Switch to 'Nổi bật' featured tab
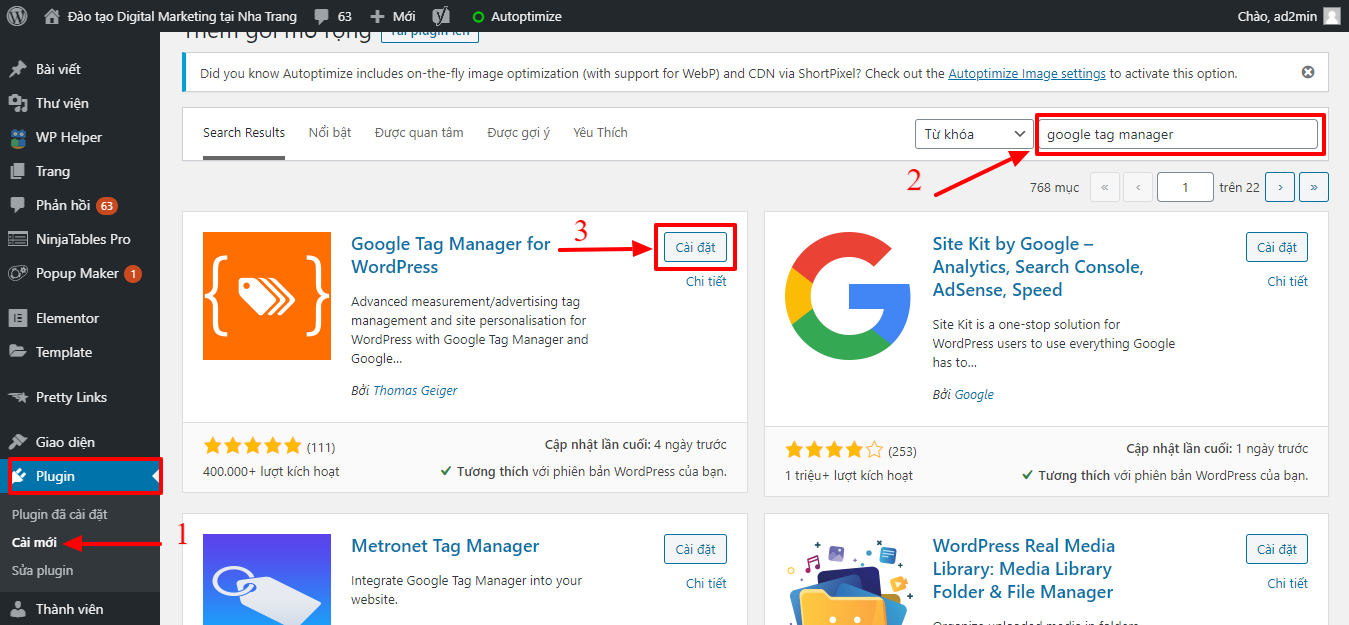The width and height of the screenshot is (1349, 625). (330, 133)
